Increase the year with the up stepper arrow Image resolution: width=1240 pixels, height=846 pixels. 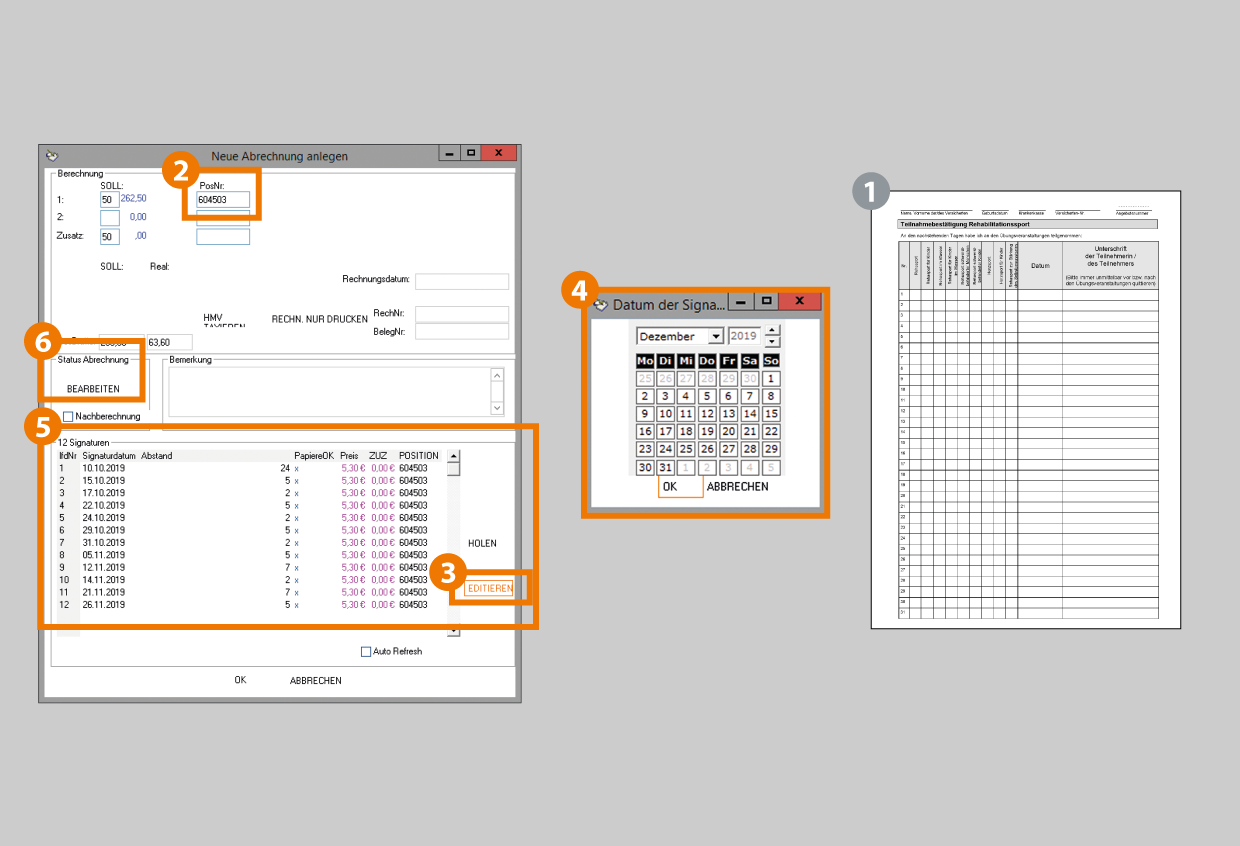coord(771,330)
